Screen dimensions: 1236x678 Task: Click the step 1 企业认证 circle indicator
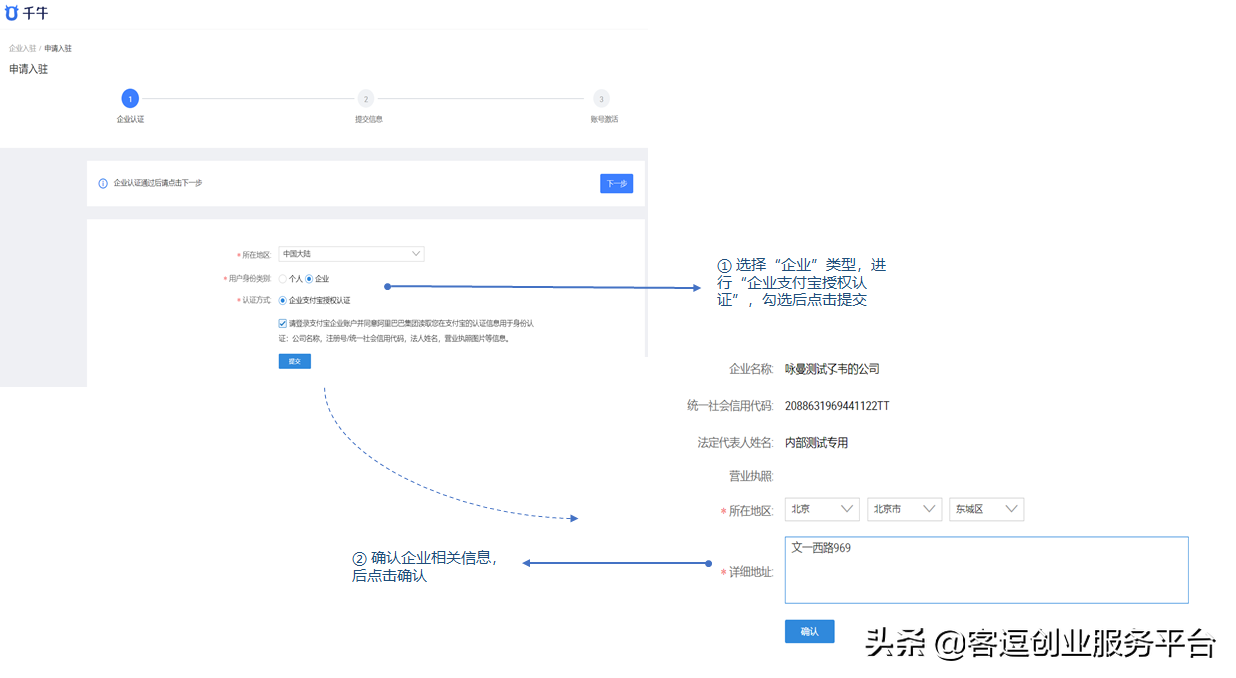coord(130,99)
